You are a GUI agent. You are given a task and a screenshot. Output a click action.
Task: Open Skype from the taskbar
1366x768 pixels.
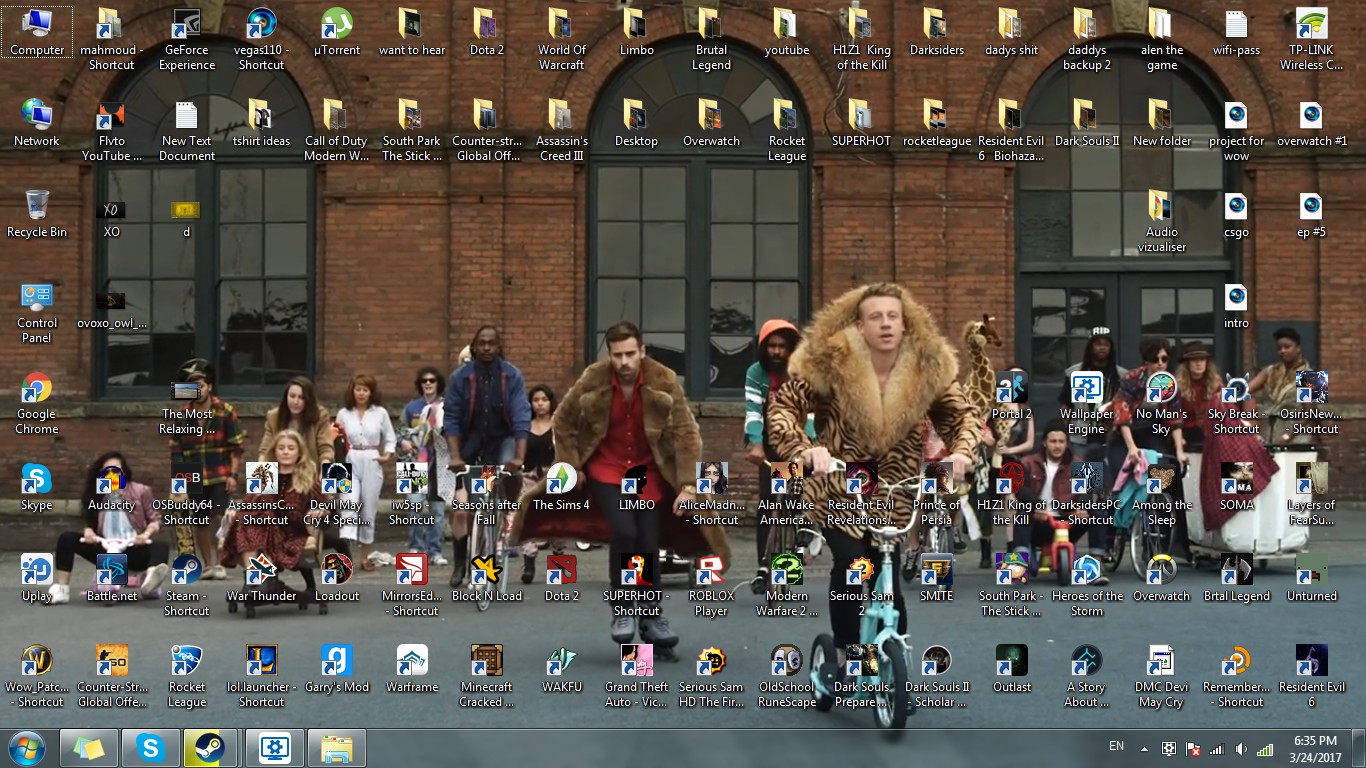tap(150, 747)
